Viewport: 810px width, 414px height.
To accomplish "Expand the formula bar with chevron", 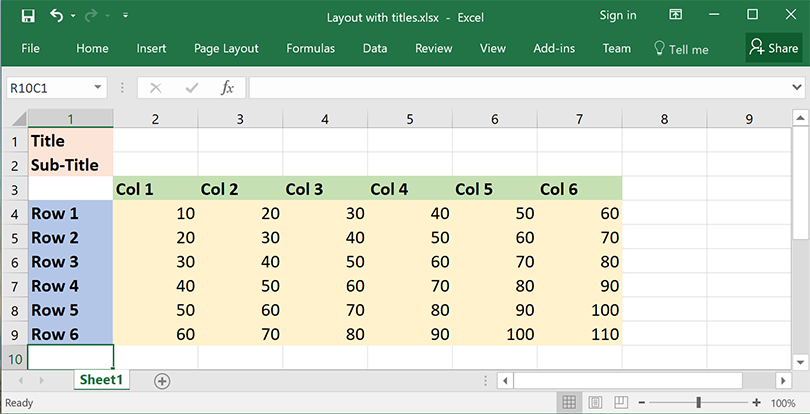I will [x=797, y=88].
